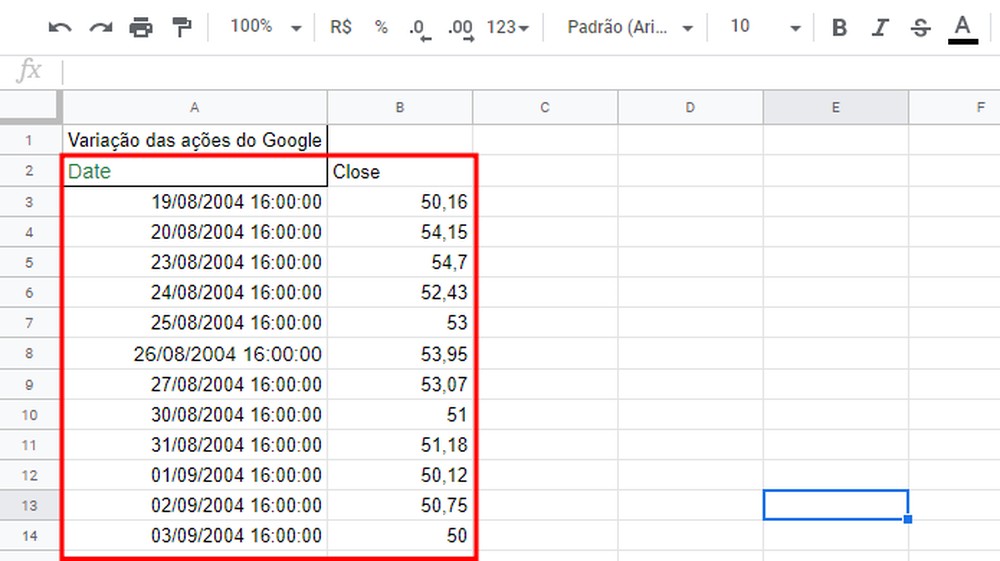Open the 100% zoom dropdown
This screenshot has width=1000, height=561.
[x=265, y=27]
